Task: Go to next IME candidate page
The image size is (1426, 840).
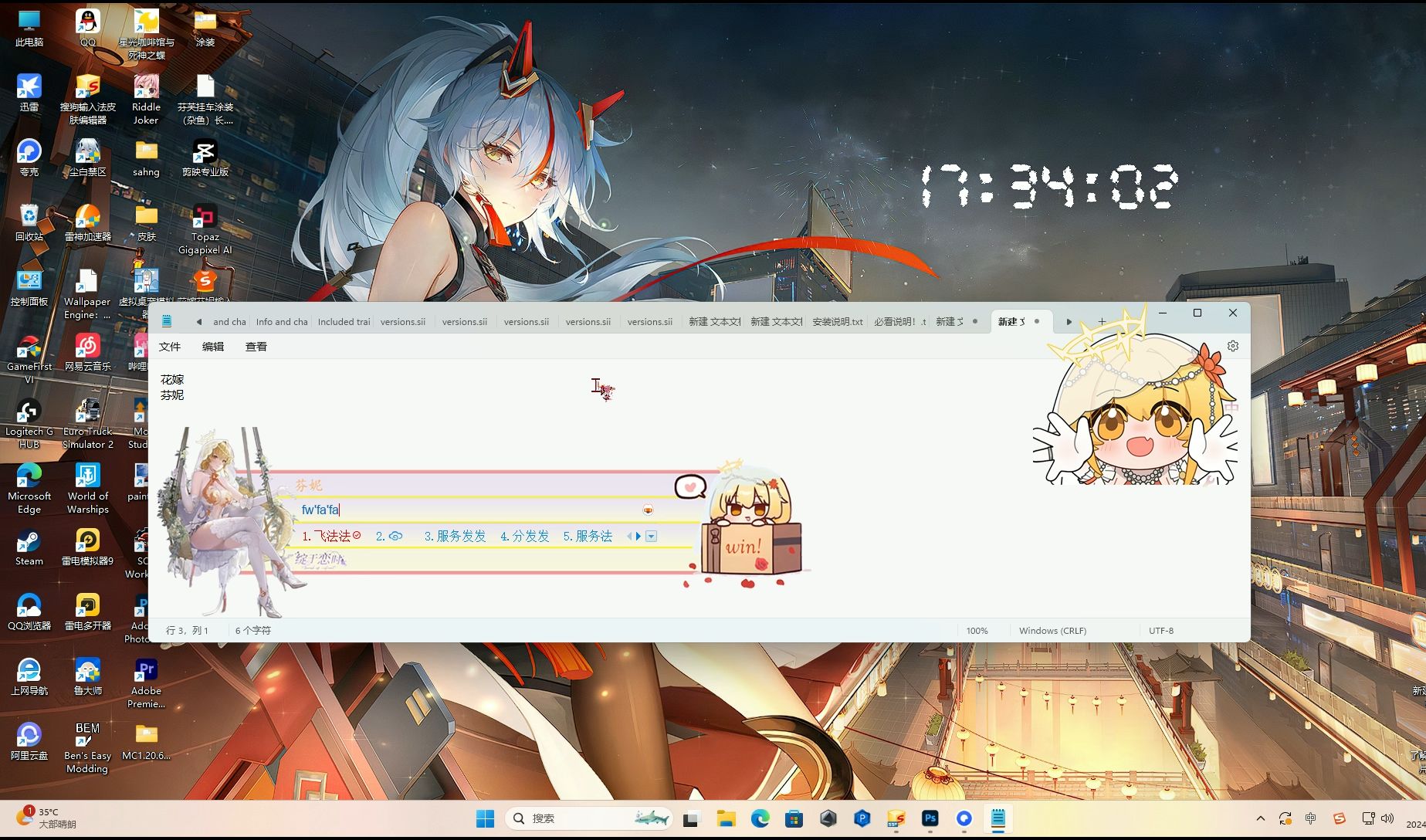Action: coord(638,536)
